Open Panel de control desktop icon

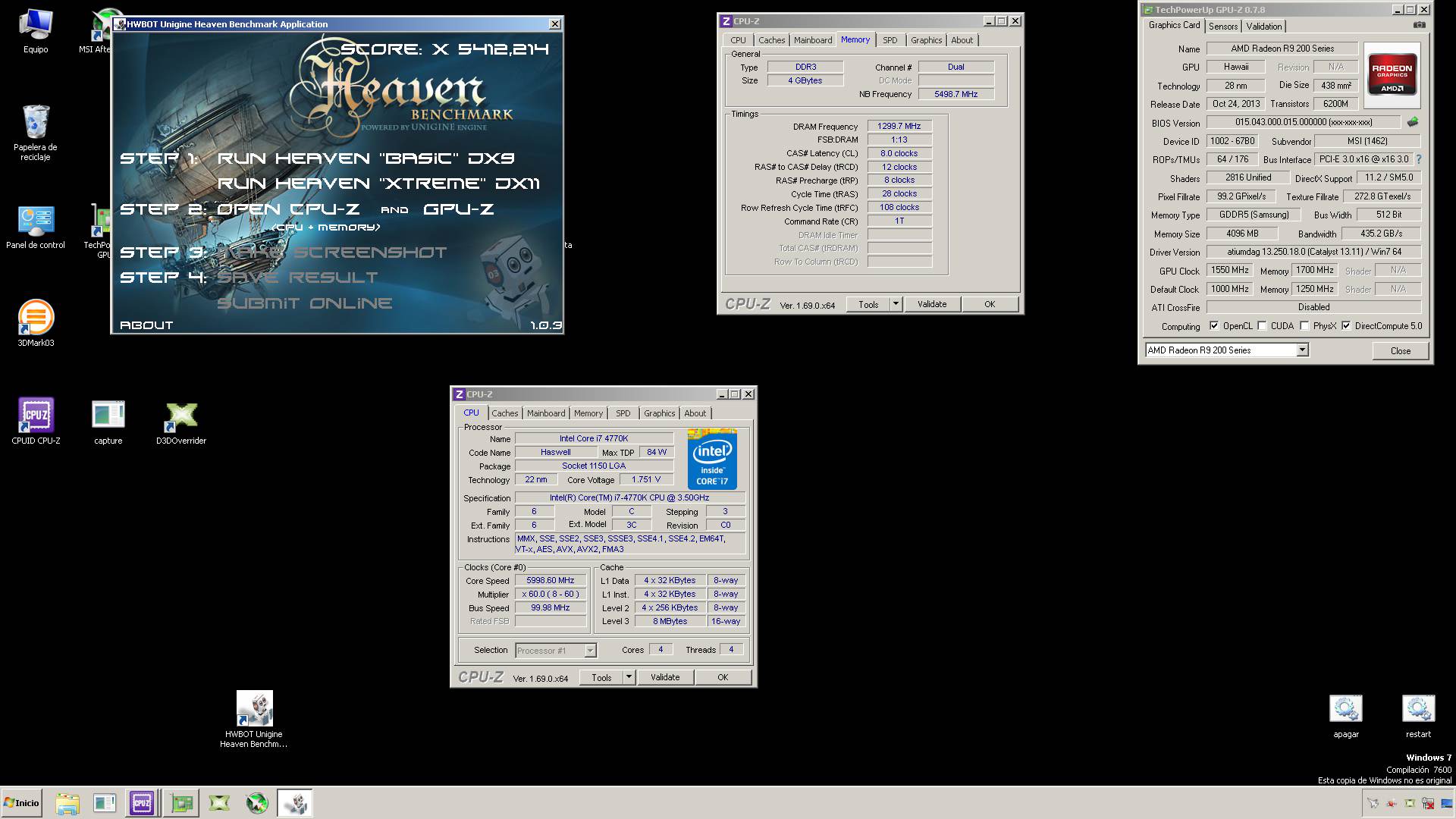click(36, 227)
